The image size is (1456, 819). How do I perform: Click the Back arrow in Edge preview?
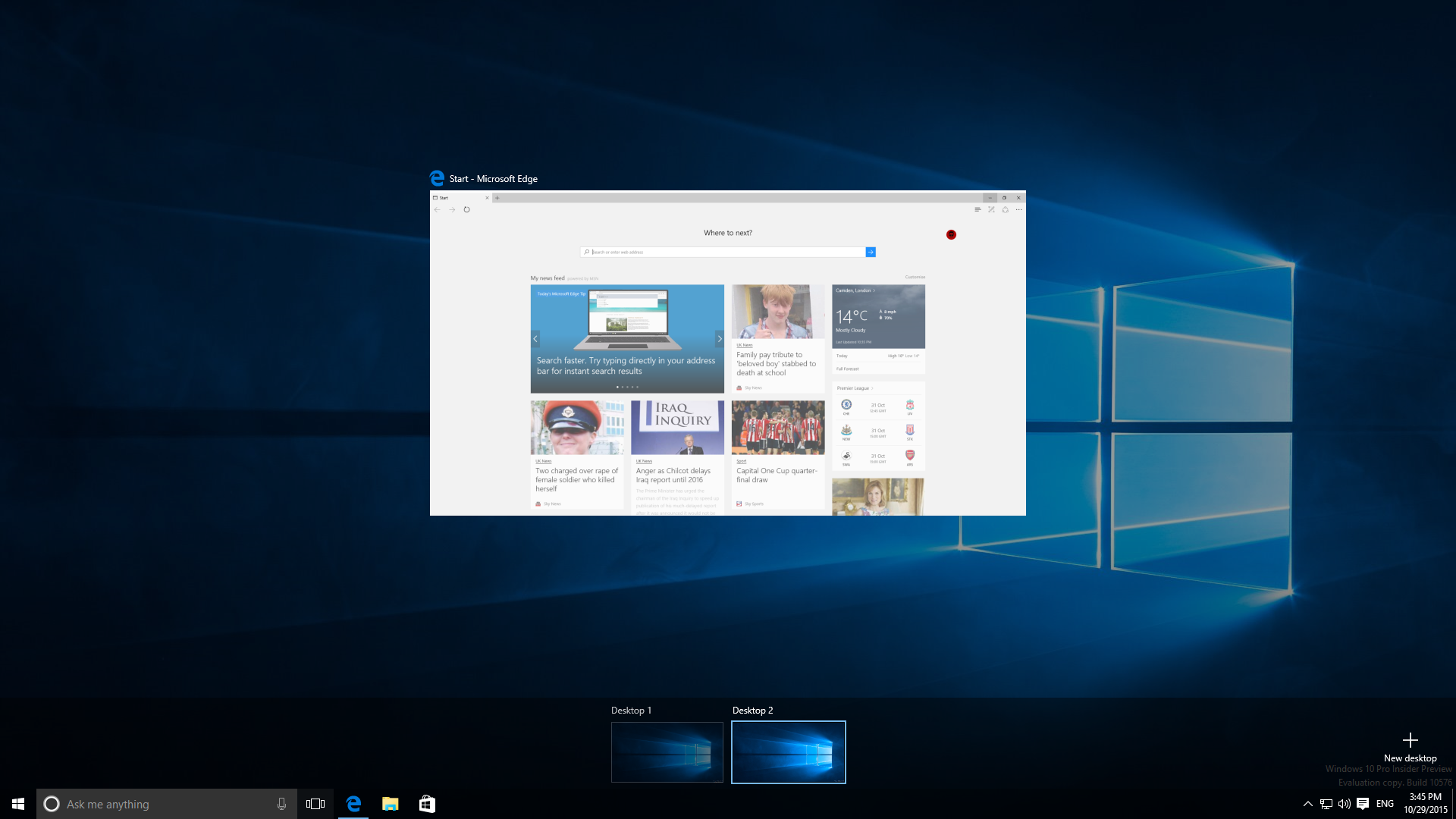(x=437, y=210)
